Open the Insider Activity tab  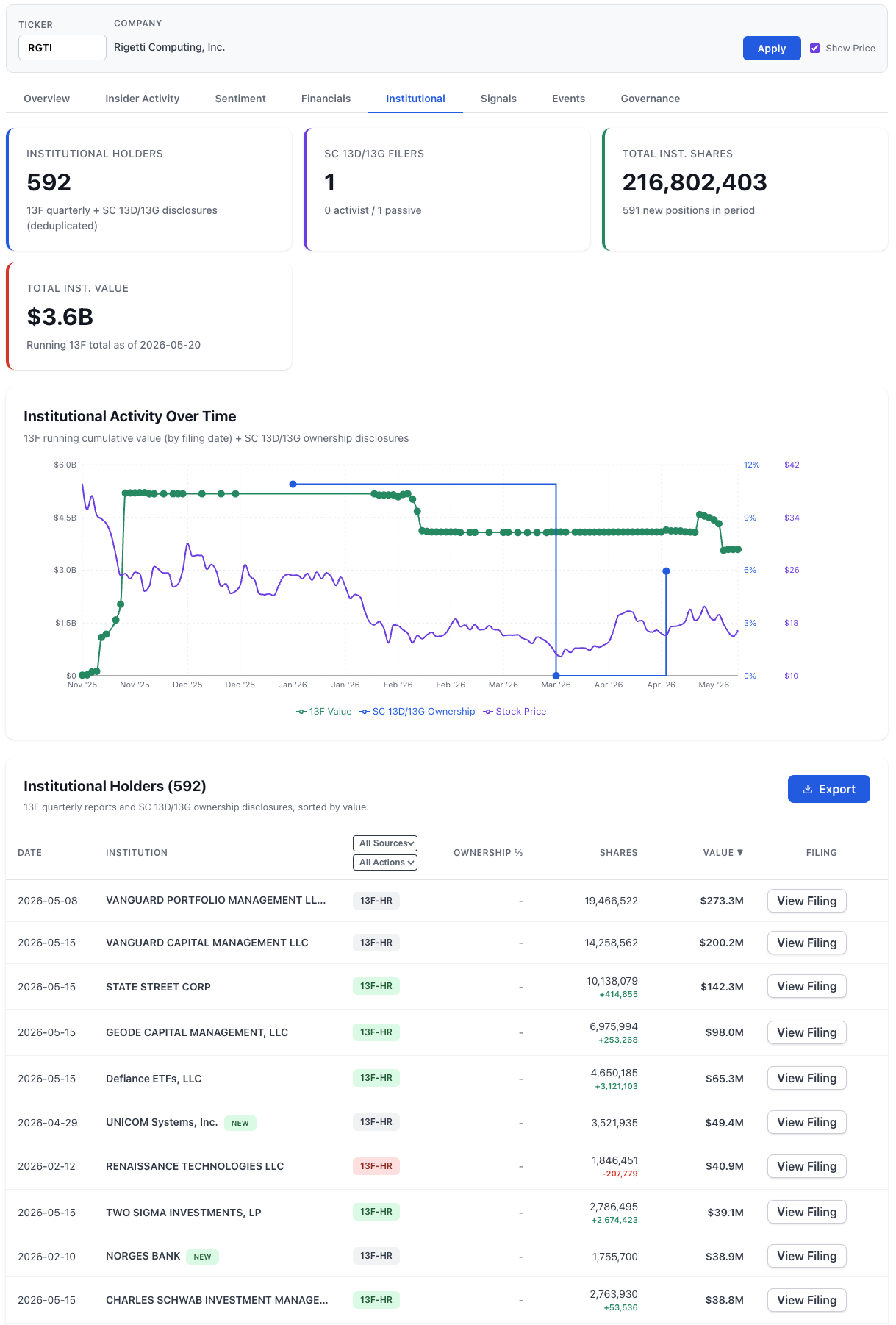point(143,99)
